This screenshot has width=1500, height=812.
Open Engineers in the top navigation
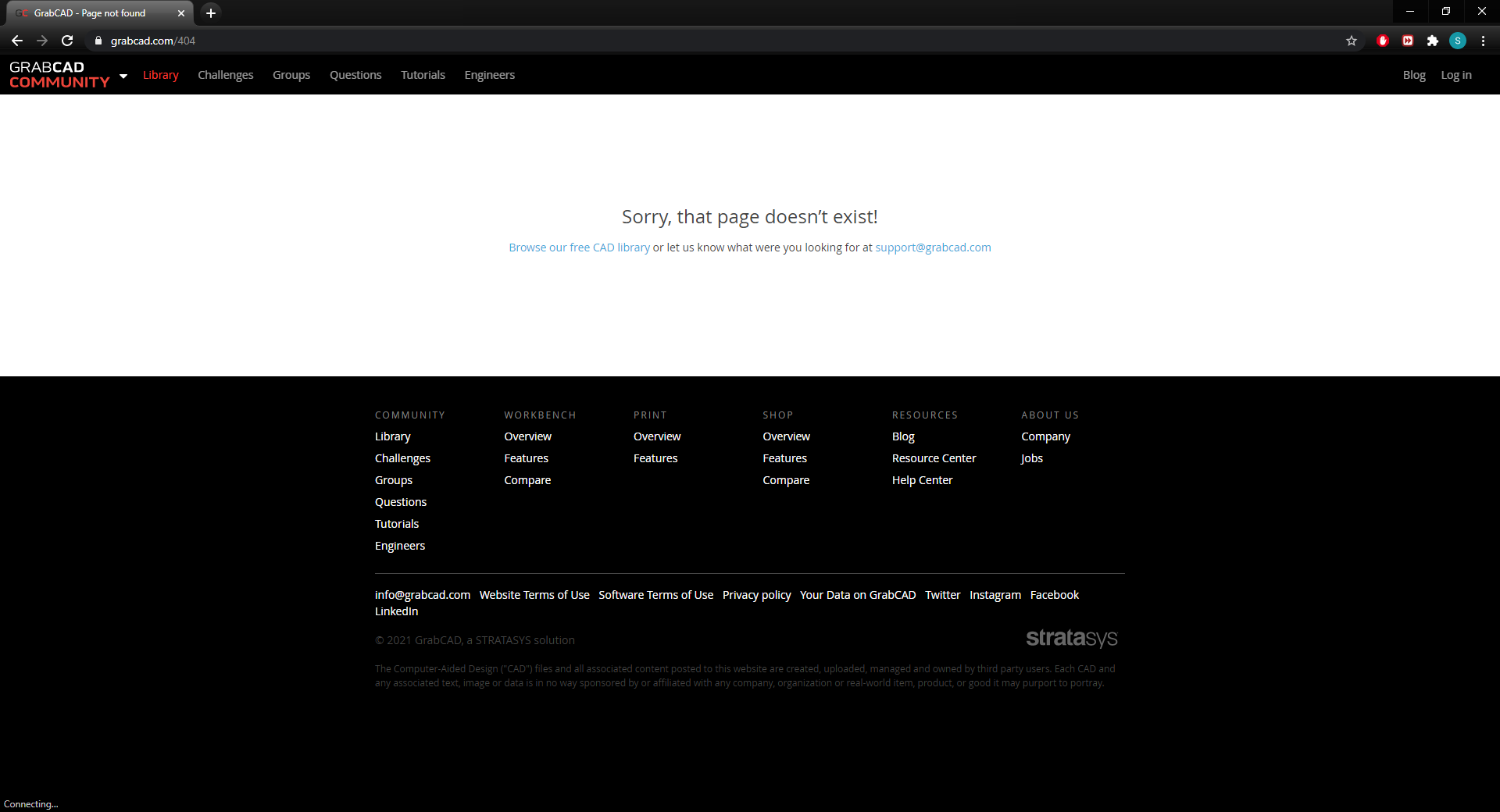(490, 75)
